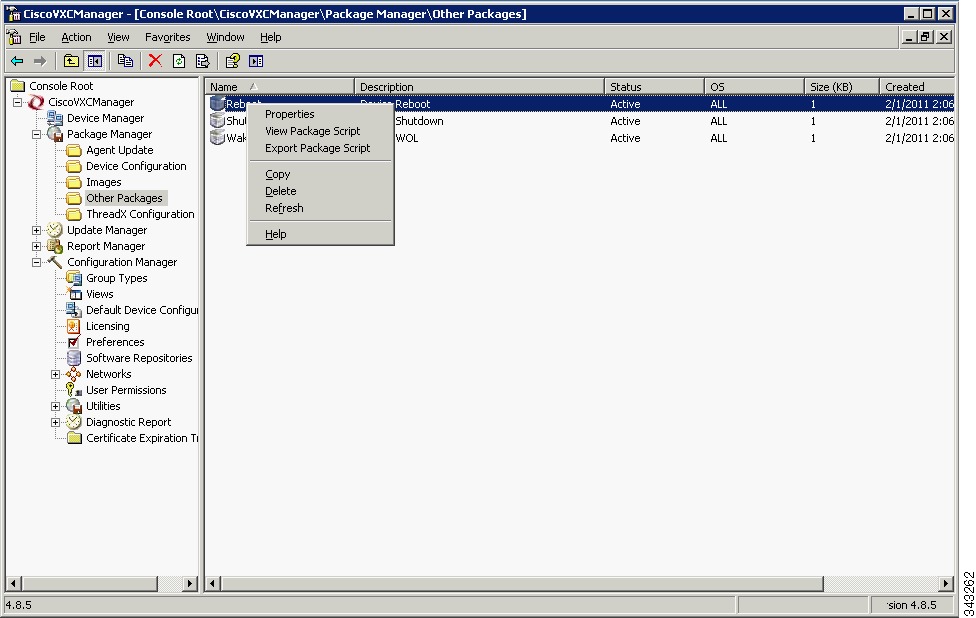This screenshot has width=976, height=618.
Task: Click the right arrow of the tree pane scrollbar
Action: pos(190,584)
